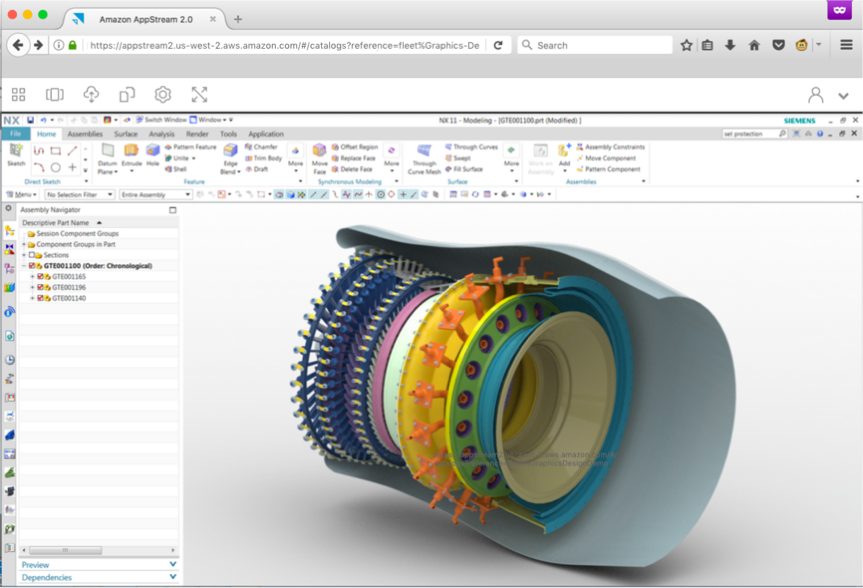Switch to the Assemblies ribbon tab
The image size is (863, 588).
pos(85,134)
